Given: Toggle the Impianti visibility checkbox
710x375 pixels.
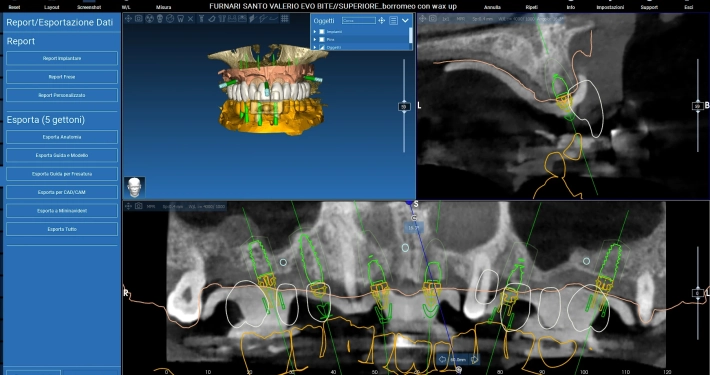Looking at the screenshot, I should 321,32.
